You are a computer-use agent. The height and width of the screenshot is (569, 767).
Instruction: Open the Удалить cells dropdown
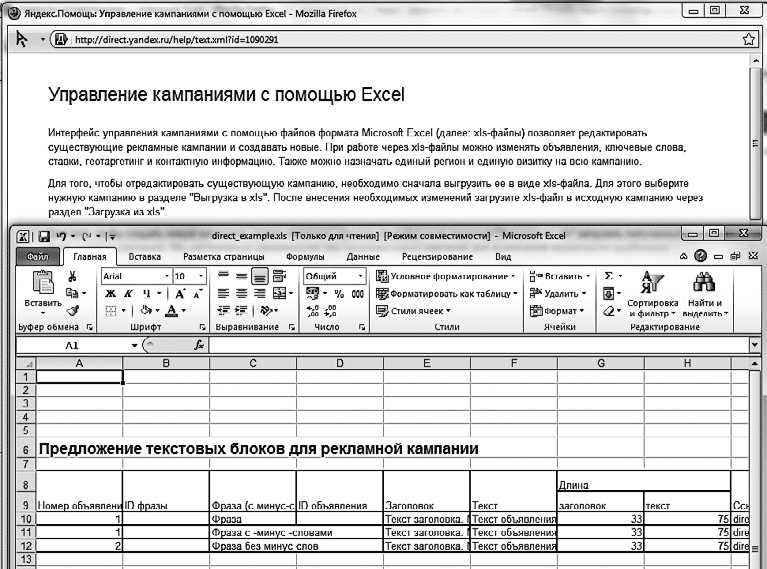[558, 294]
